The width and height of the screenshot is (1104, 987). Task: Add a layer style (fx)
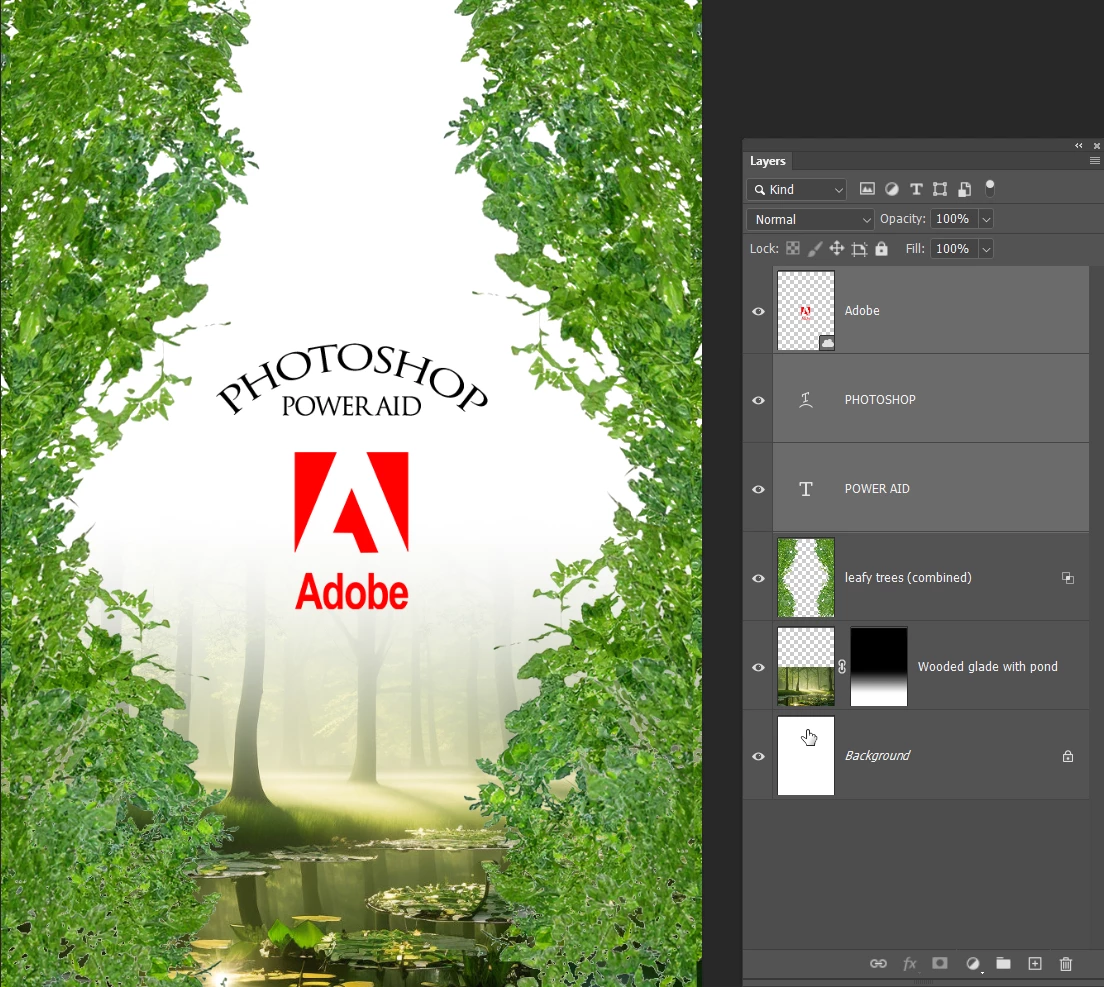click(910, 964)
